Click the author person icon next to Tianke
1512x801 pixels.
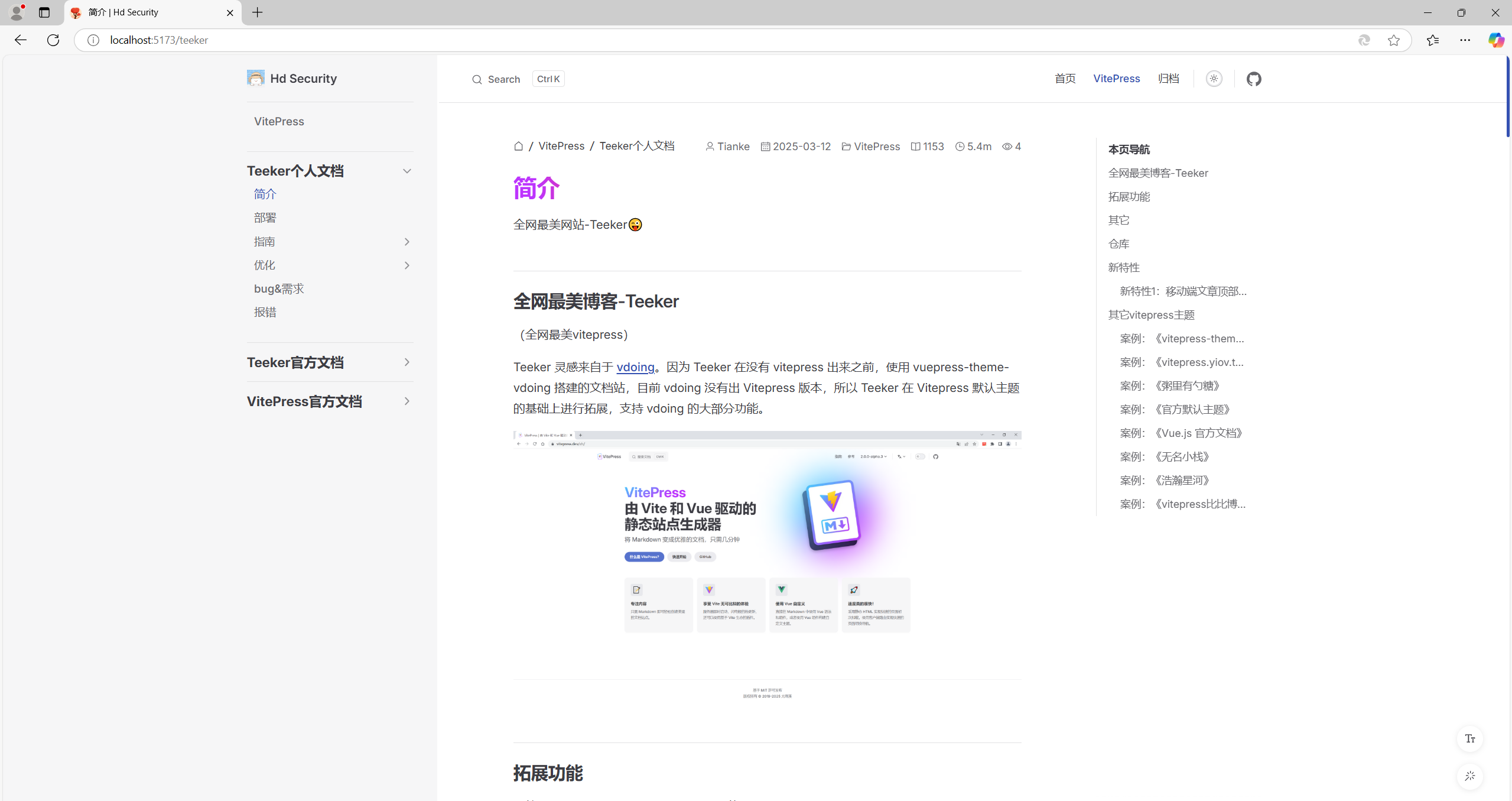710,147
